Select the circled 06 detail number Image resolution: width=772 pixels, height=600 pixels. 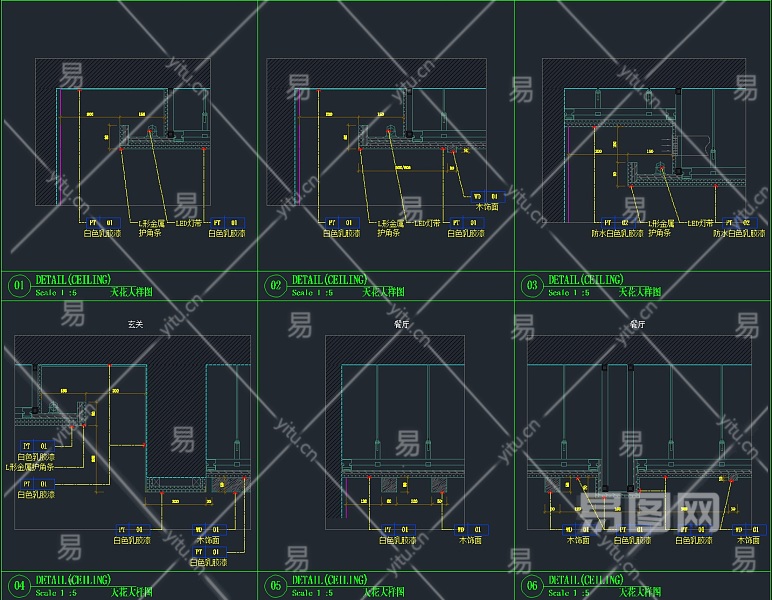click(532, 585)
